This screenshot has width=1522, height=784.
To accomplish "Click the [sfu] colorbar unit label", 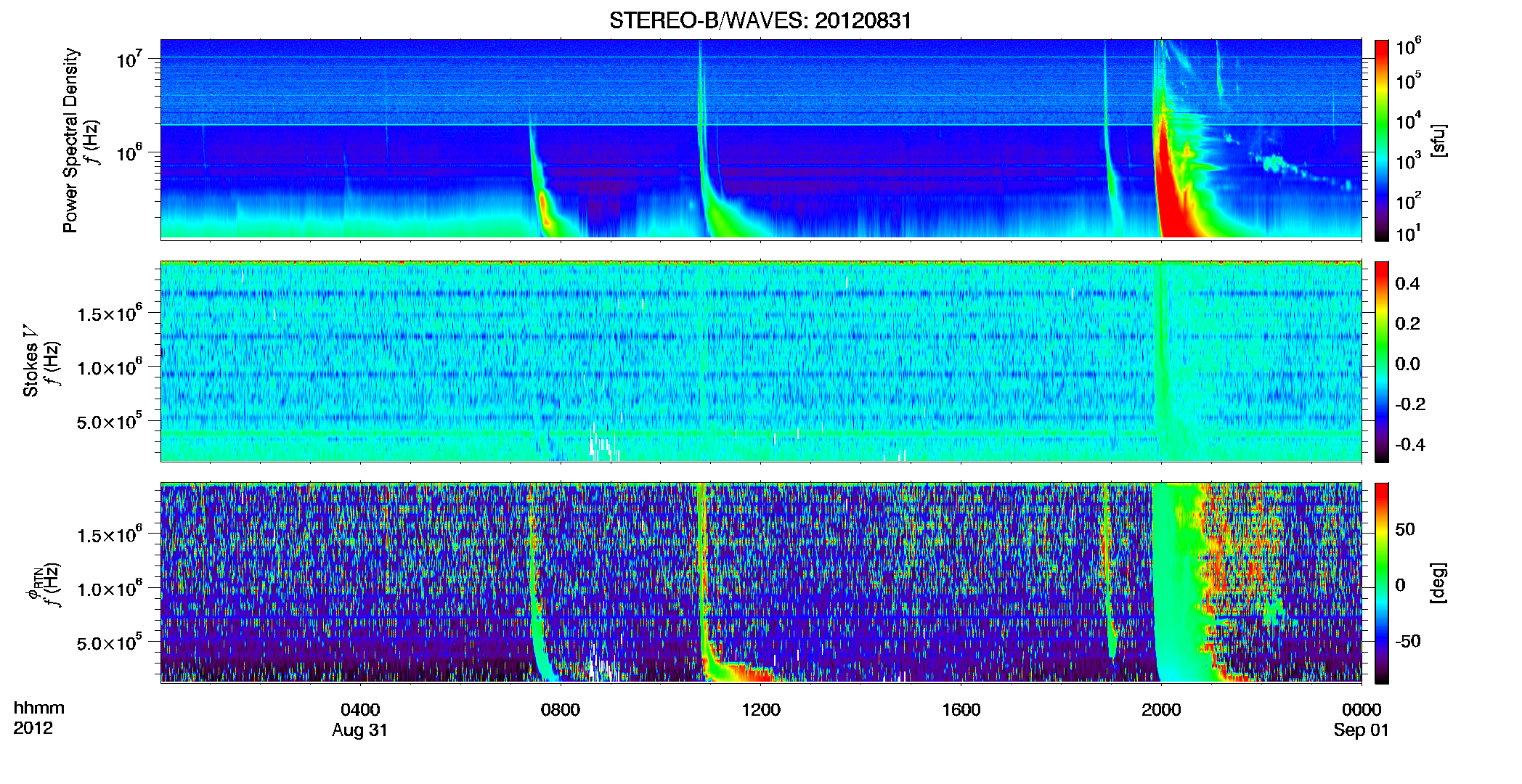I will tap(1438, 140).
